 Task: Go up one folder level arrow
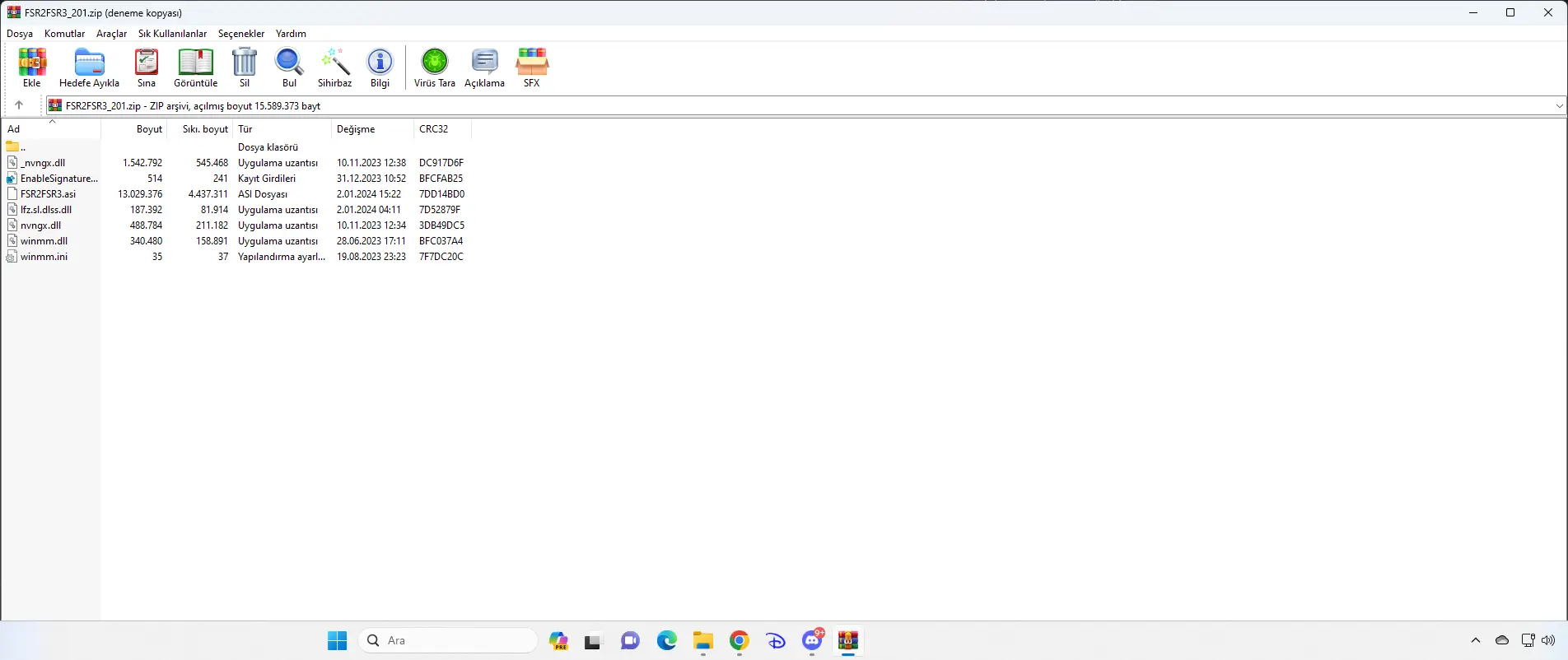pyautogui.click(x=19, y=105)
